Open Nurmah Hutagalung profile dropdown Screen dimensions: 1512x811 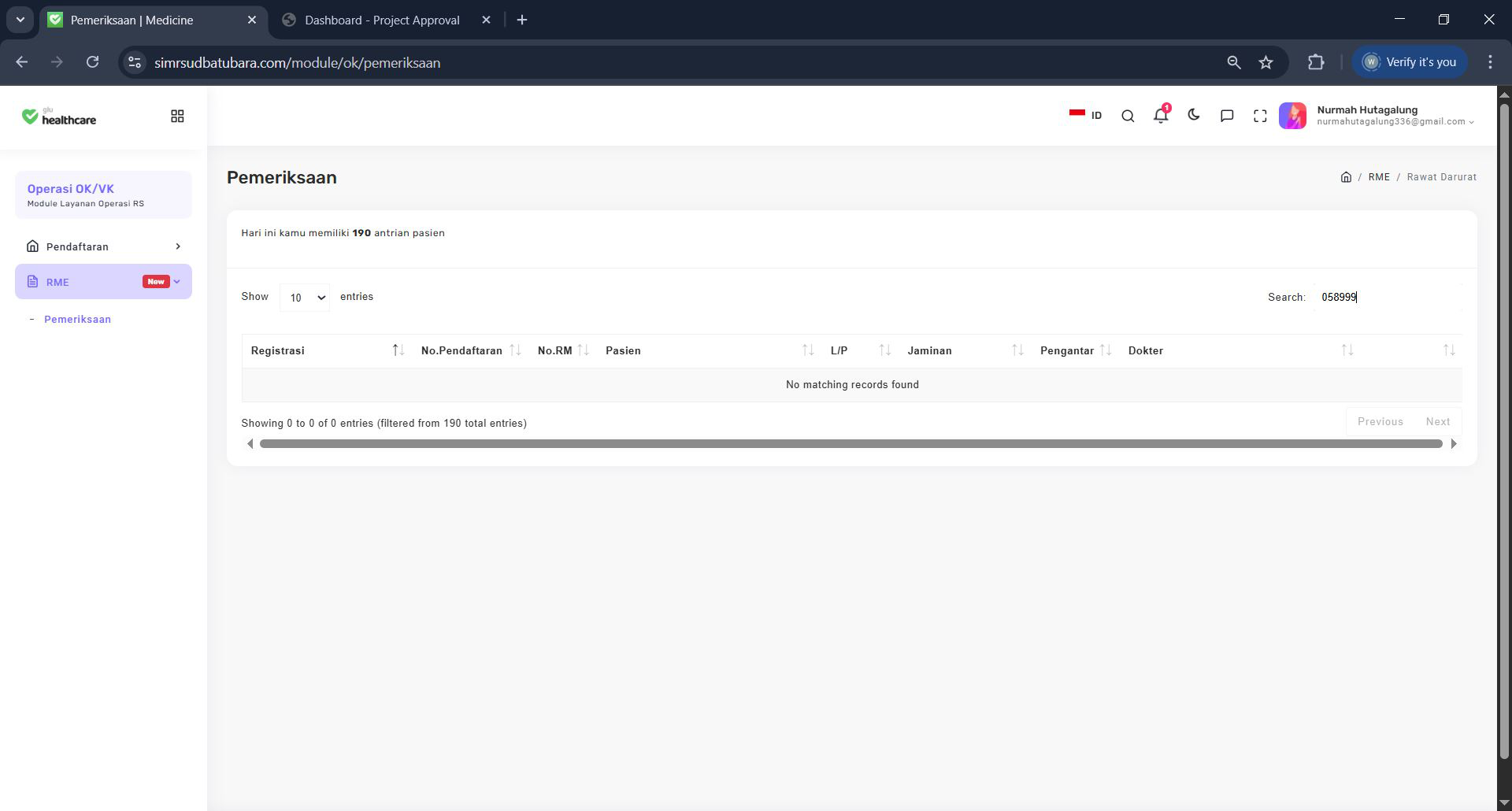pyautogui.click(x=1395, y=116)
